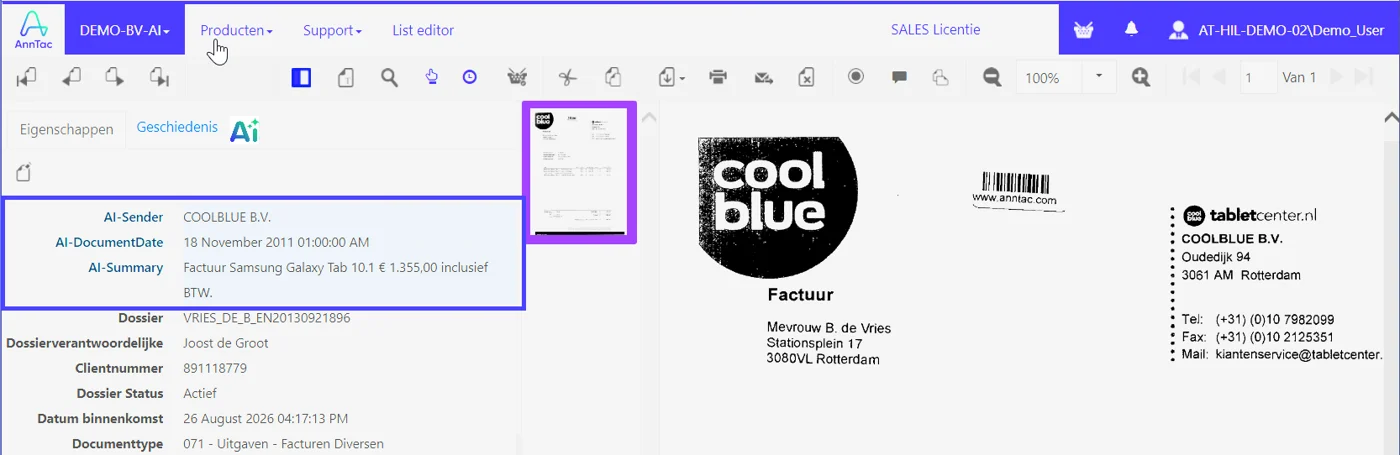This screenshot has width=1400, height=455.
Task: Click the comment speech bubble icon
Action: 899,77
